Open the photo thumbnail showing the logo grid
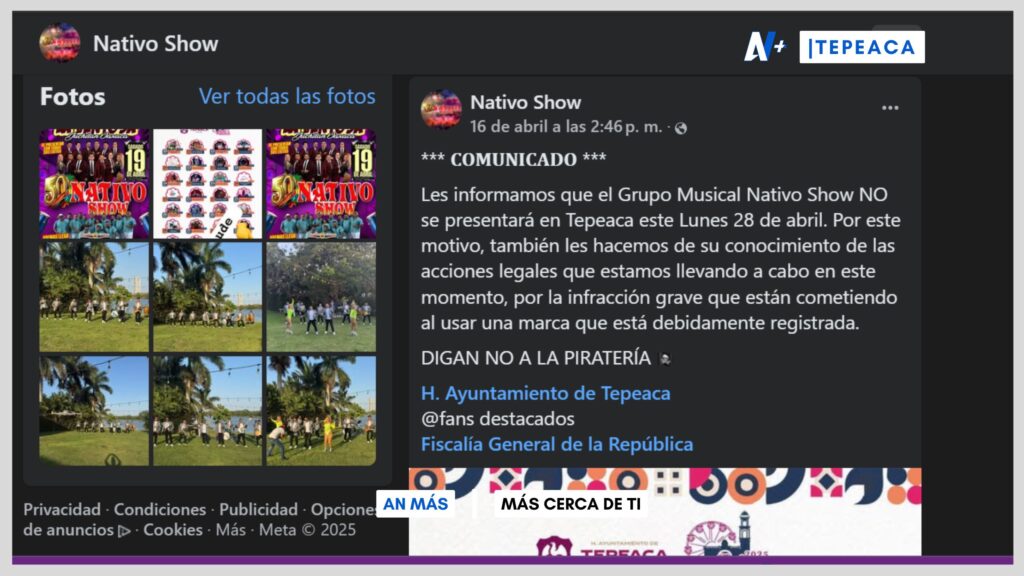 tap(207, 183)
